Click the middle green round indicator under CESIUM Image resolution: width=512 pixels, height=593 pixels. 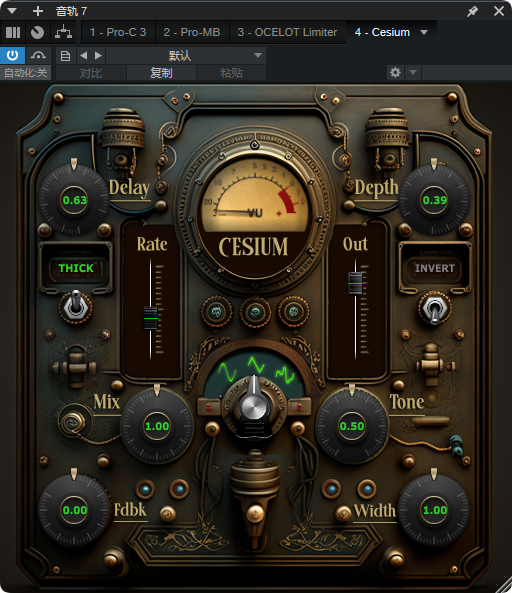(255, 313)
